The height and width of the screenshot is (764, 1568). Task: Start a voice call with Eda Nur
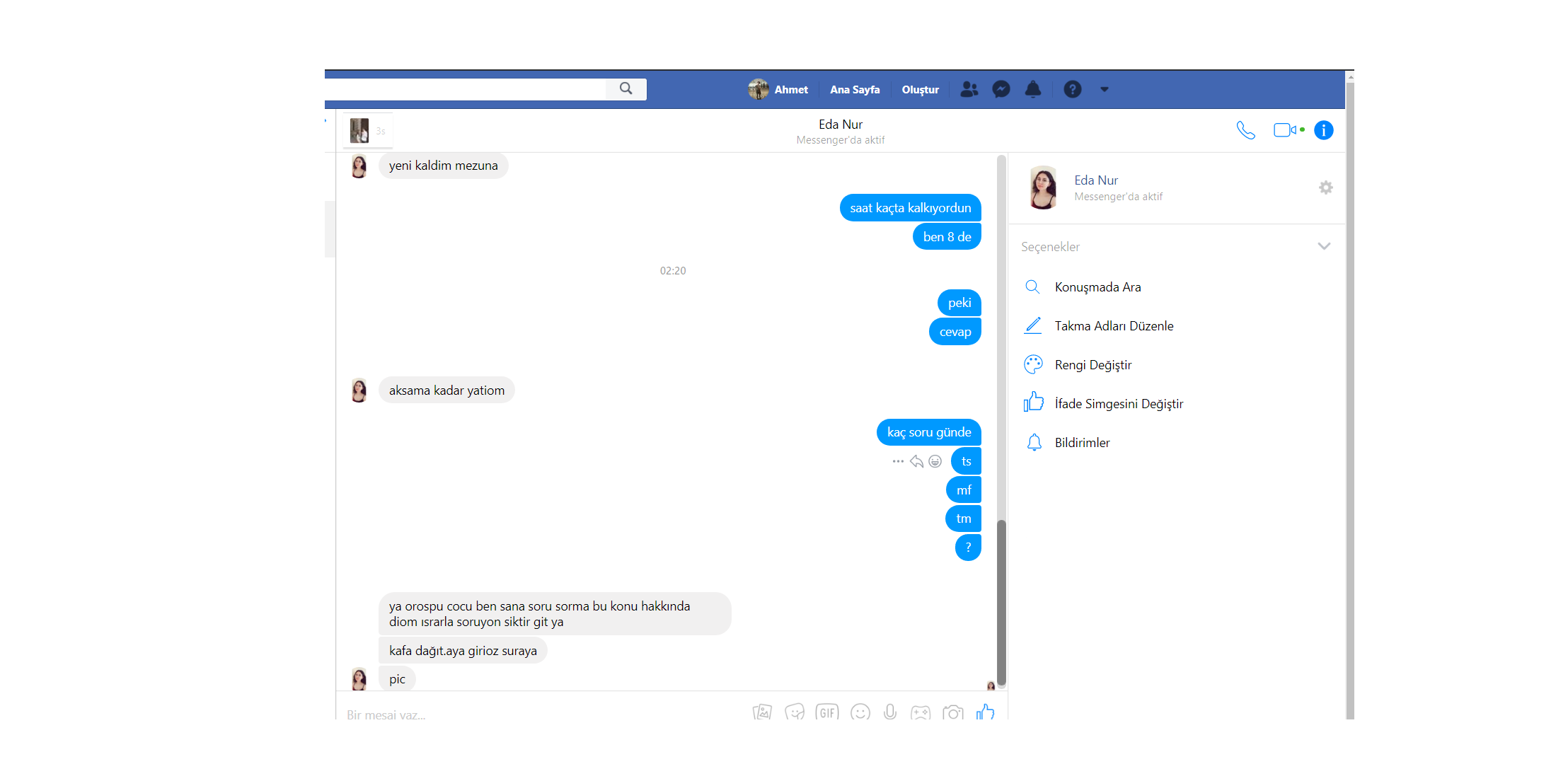[1245, 130]
